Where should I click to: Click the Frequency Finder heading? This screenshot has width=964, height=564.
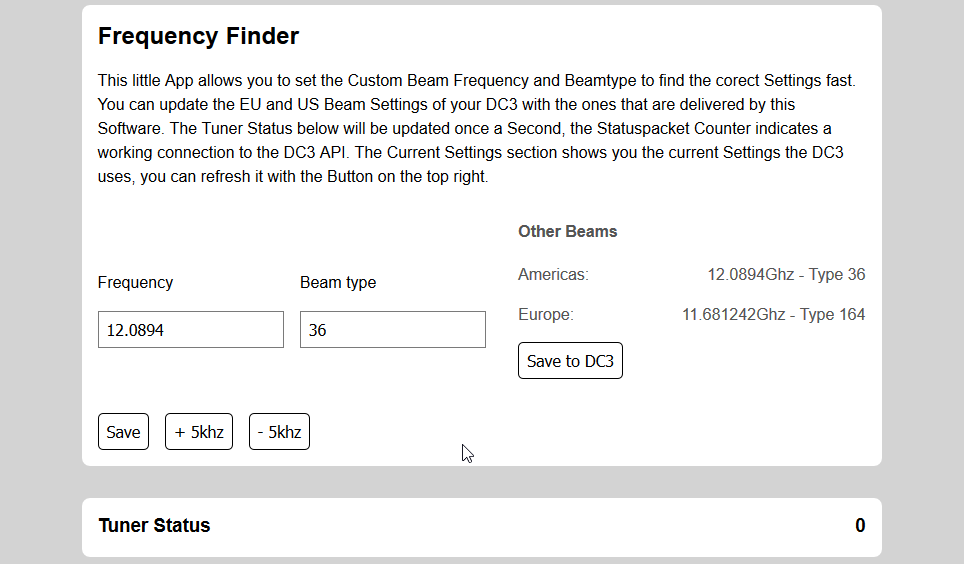(198, 36)
